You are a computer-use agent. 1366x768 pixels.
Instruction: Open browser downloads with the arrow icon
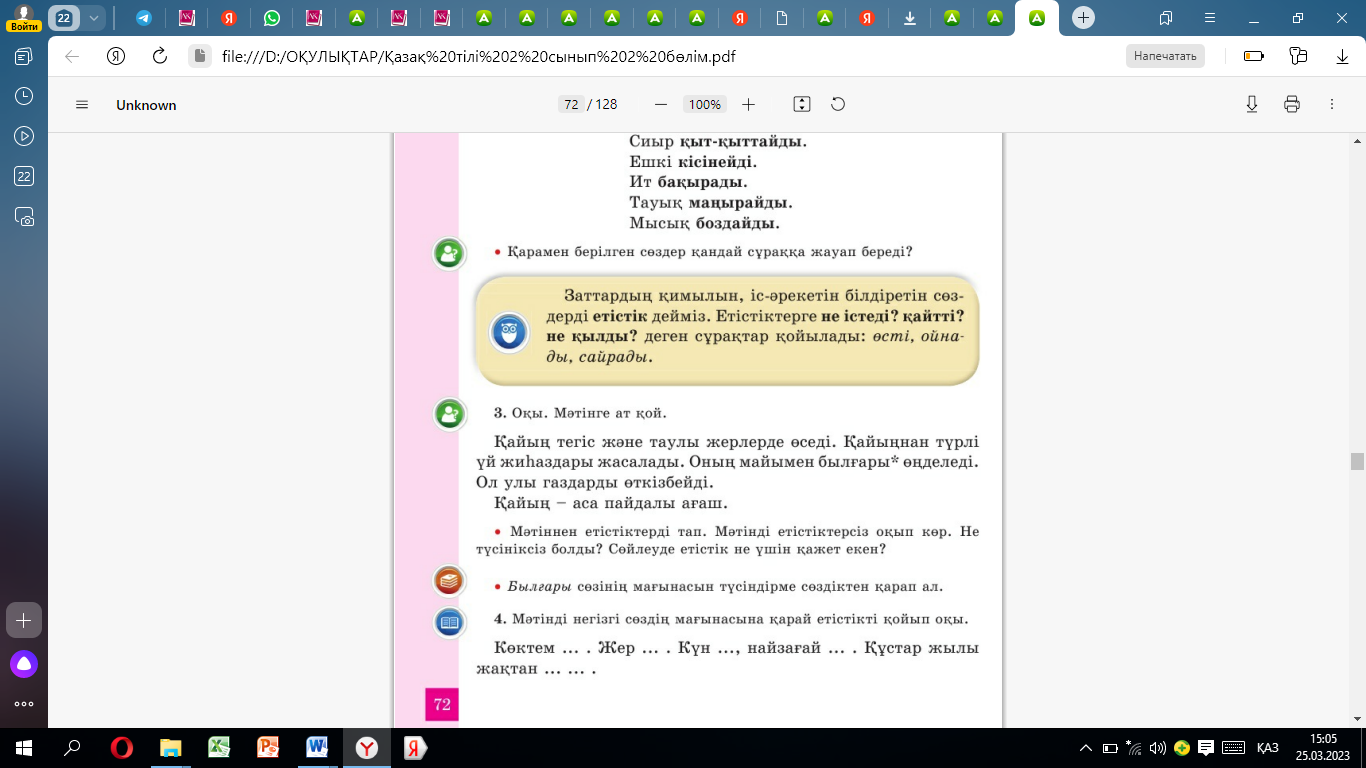tap(1343, 56)
